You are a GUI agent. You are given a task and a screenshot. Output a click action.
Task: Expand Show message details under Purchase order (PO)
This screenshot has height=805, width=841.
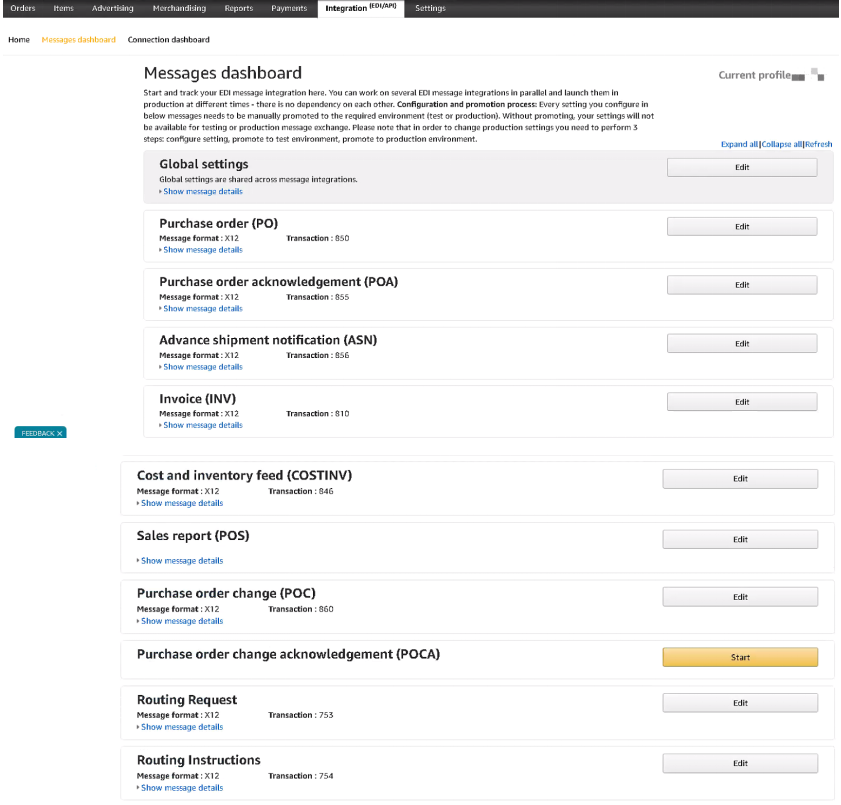tap(203, 250)
